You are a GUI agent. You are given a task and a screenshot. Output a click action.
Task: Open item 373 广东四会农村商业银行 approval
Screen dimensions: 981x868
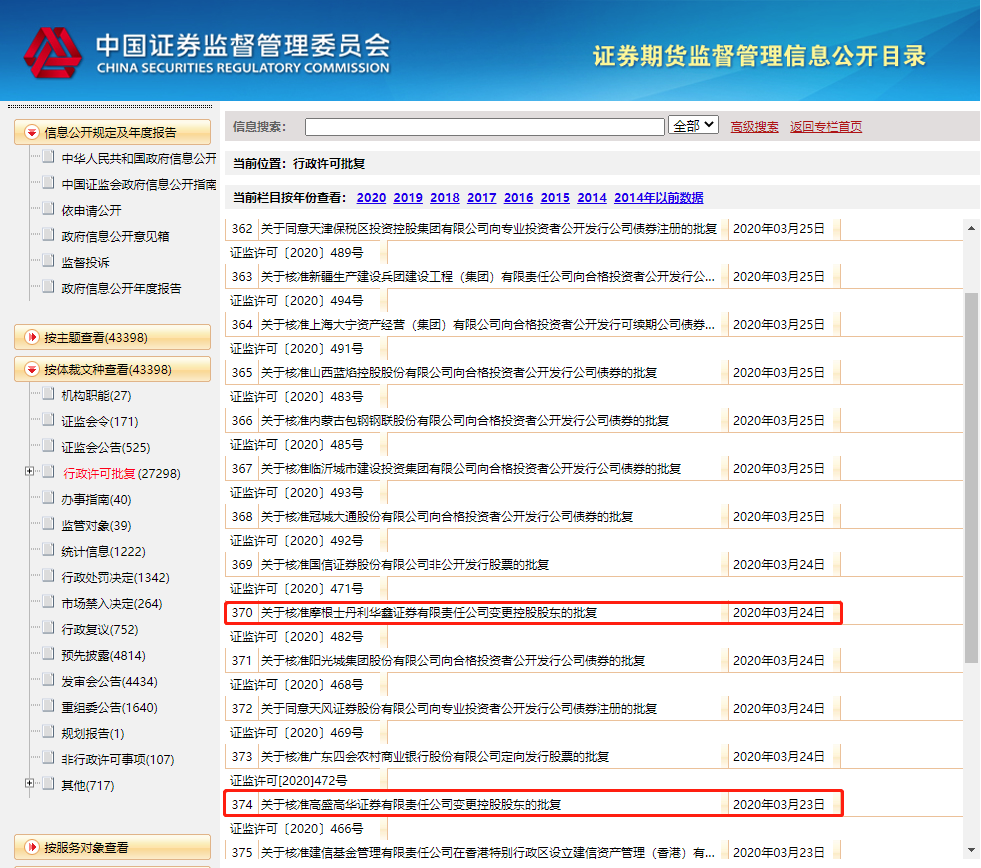pos(435,757)
